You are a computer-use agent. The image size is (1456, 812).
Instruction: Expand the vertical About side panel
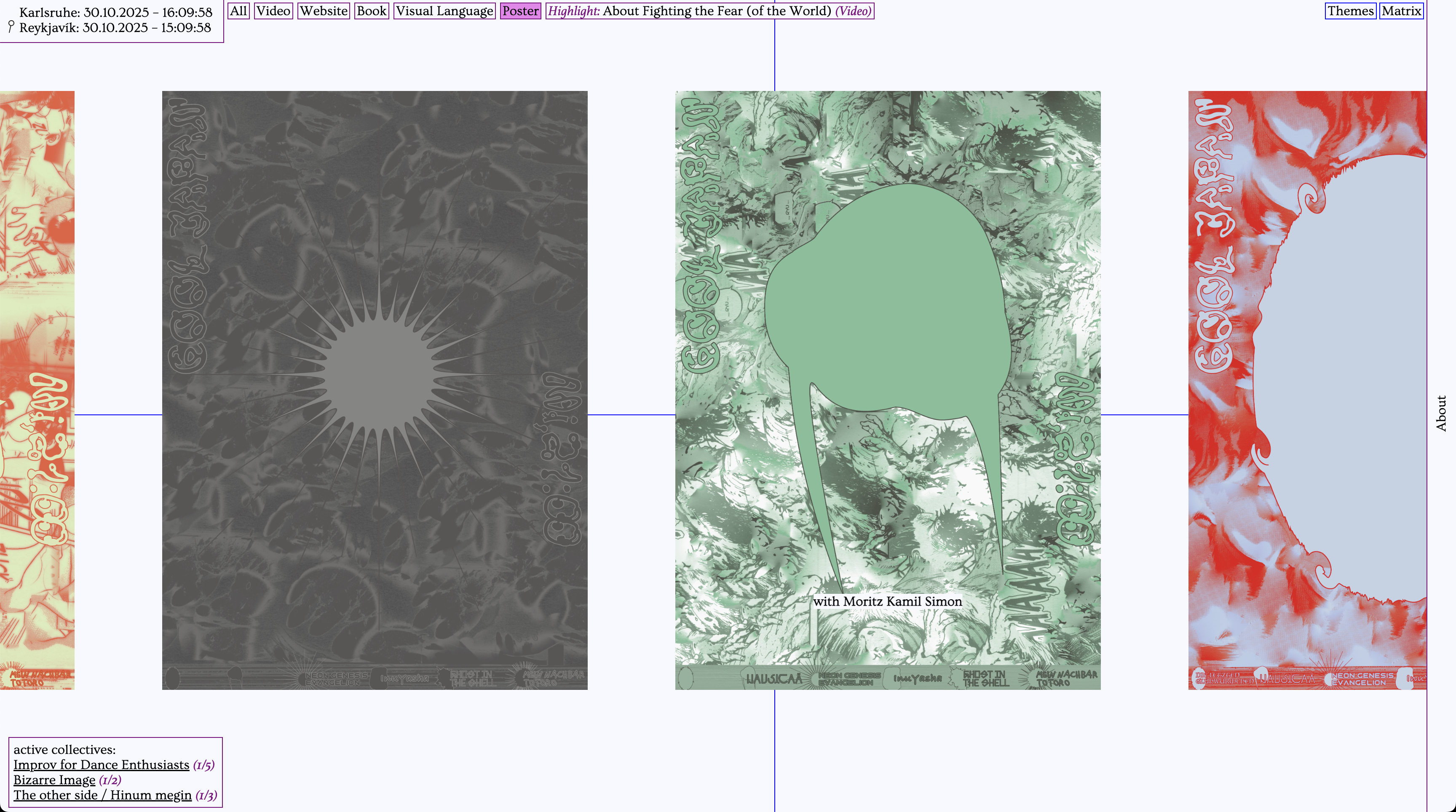pyautogui.click(x=1441, y=413)
